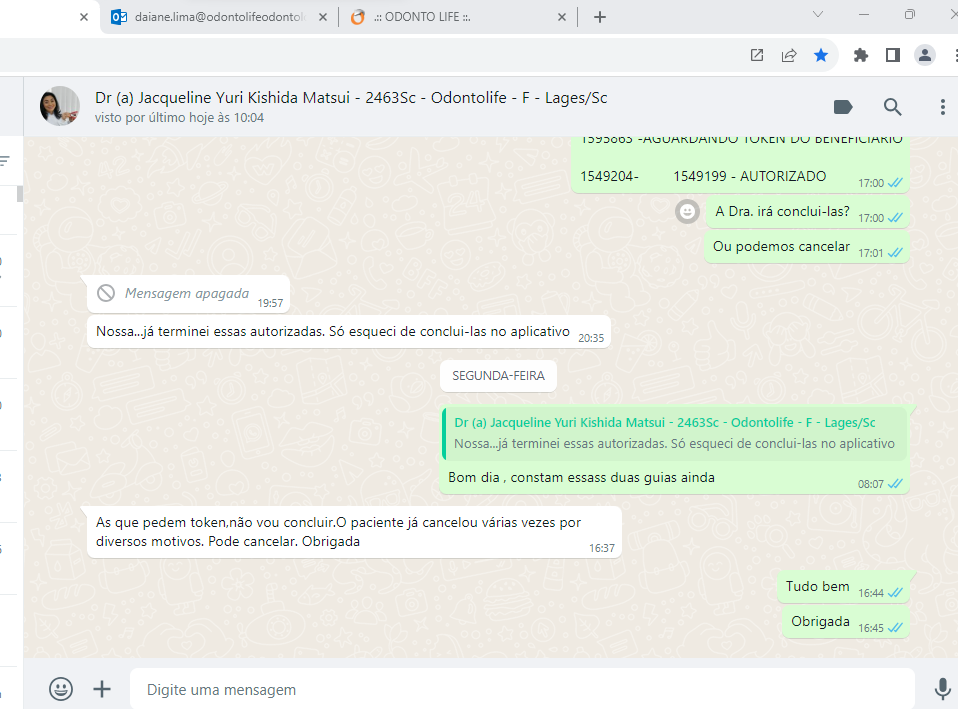Toggle browser side panel icon
The image size is (958, 709).
[893, 56]
